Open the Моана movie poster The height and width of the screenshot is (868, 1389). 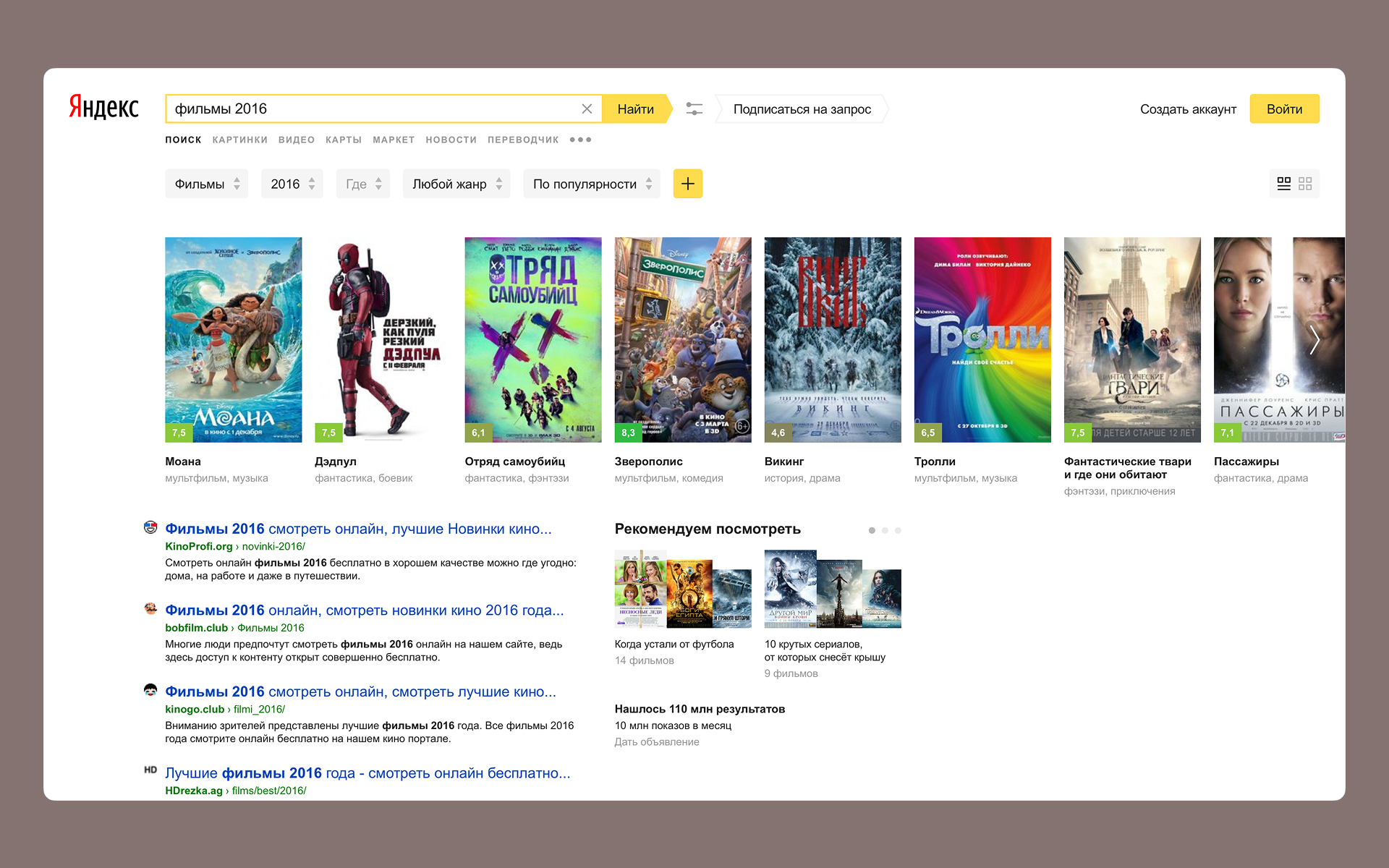coord(234,340)
